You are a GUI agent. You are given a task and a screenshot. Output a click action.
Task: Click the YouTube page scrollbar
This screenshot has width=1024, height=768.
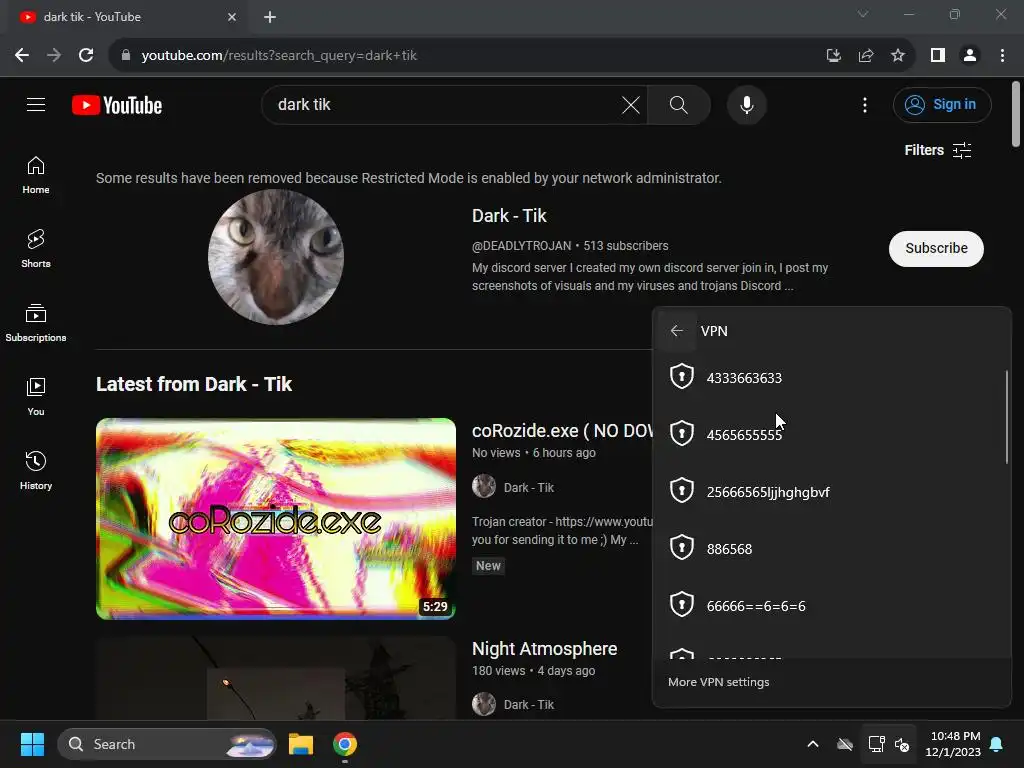pyautogui.click(x=1016, y=114)
